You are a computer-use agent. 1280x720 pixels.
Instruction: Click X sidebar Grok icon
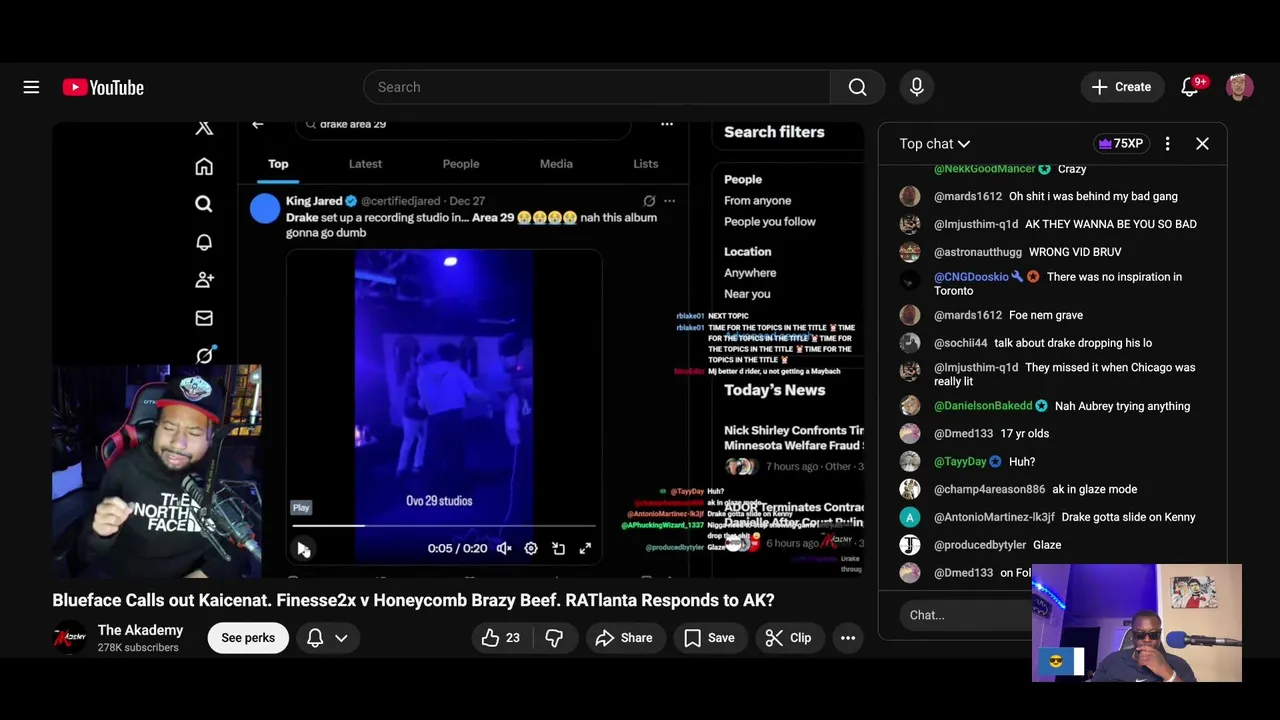click(x=205, y=355)
